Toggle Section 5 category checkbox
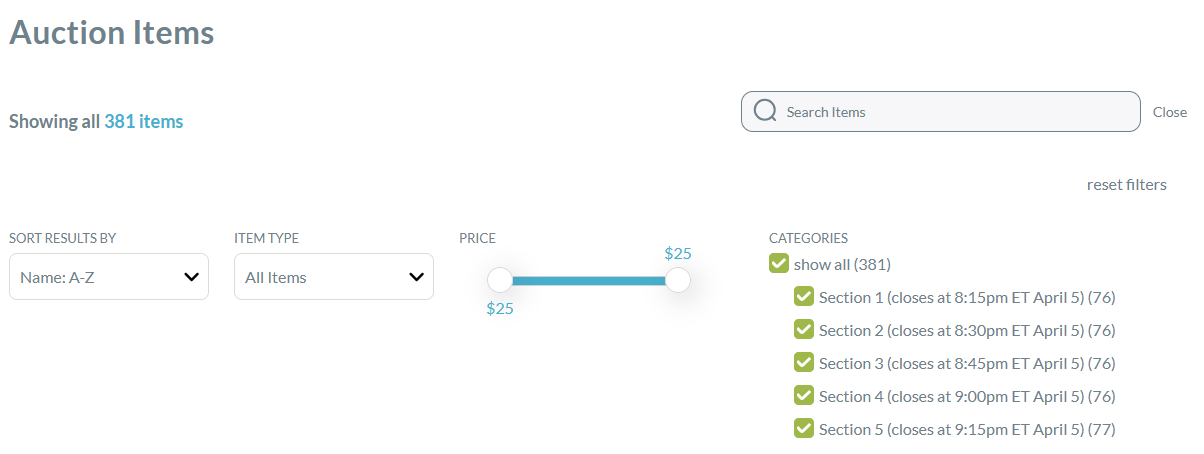This screenshot has height=454, width=1204. click(804, 429)
